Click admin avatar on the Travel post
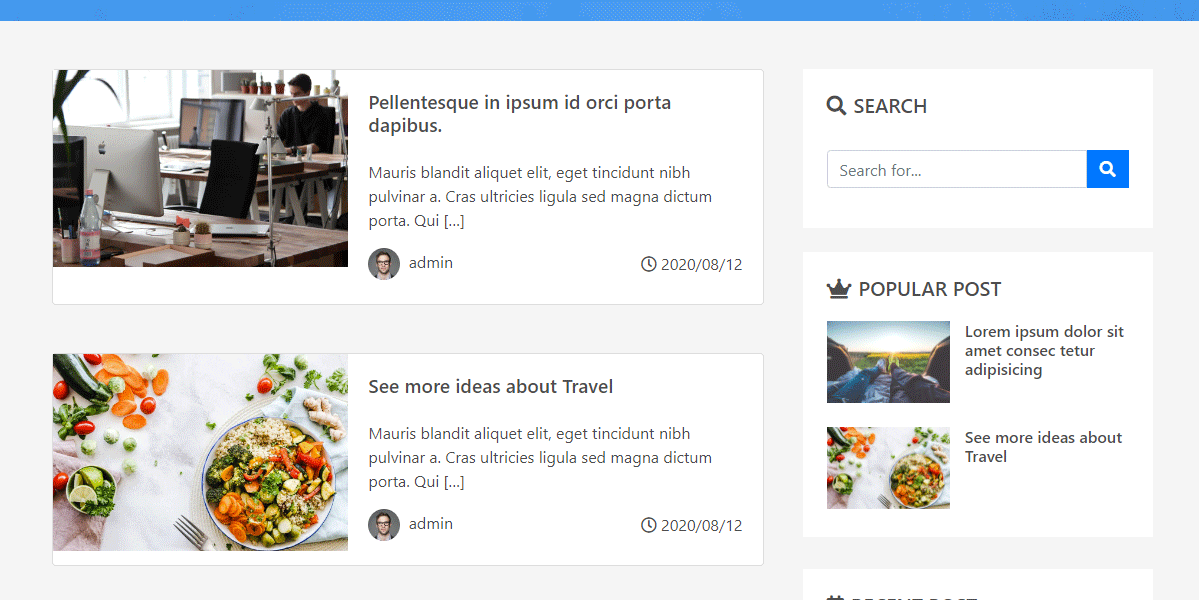1200x600 pixels. (x=384, y=525)
